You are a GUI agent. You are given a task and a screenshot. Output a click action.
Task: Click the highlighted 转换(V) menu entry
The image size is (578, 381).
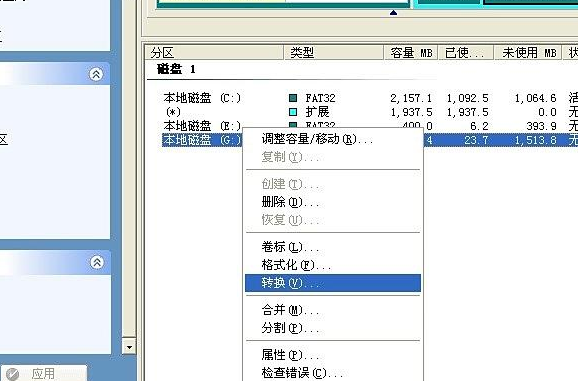333,283
